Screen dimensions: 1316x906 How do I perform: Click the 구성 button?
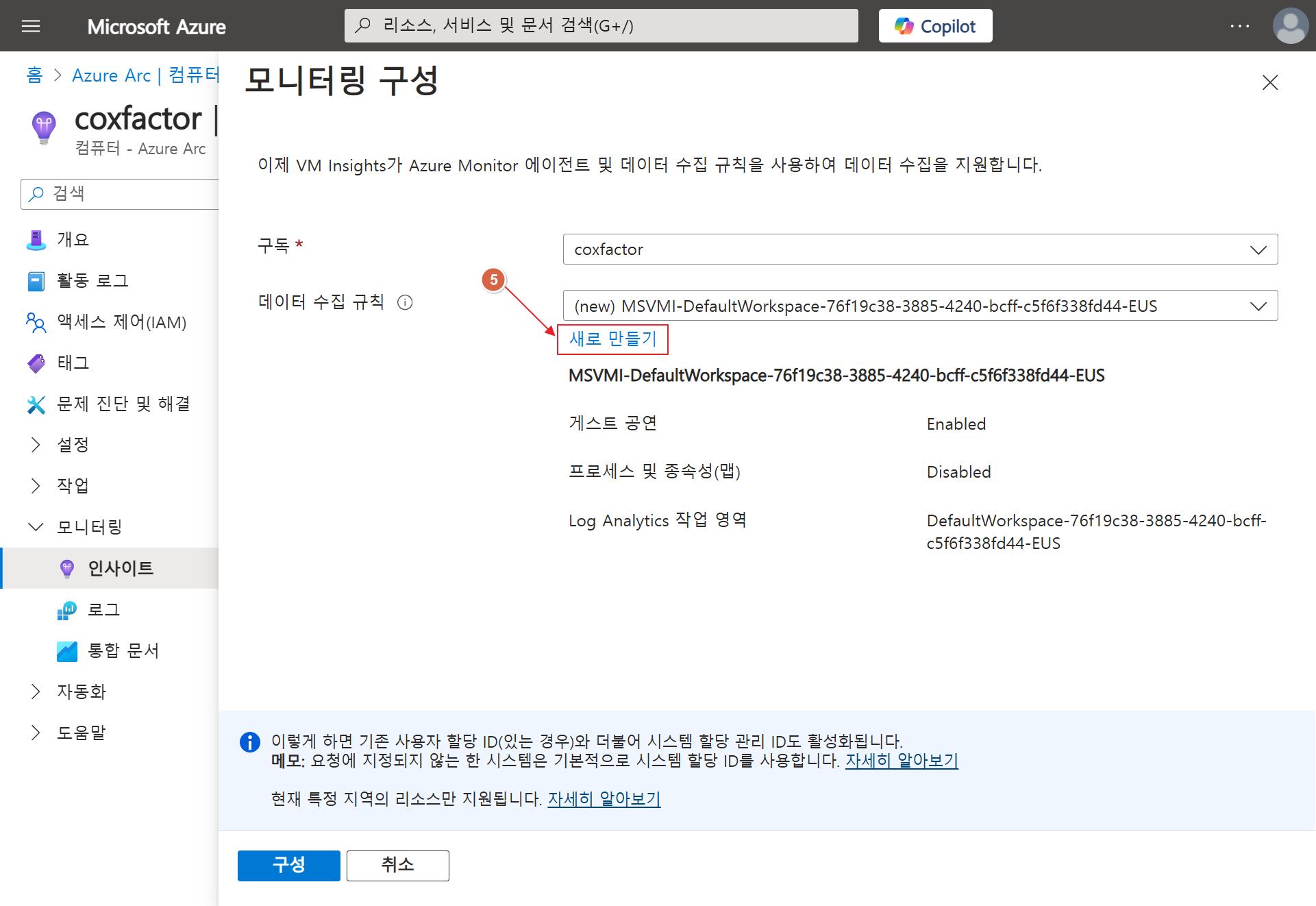pyautogui.click(x=288, y=866)
